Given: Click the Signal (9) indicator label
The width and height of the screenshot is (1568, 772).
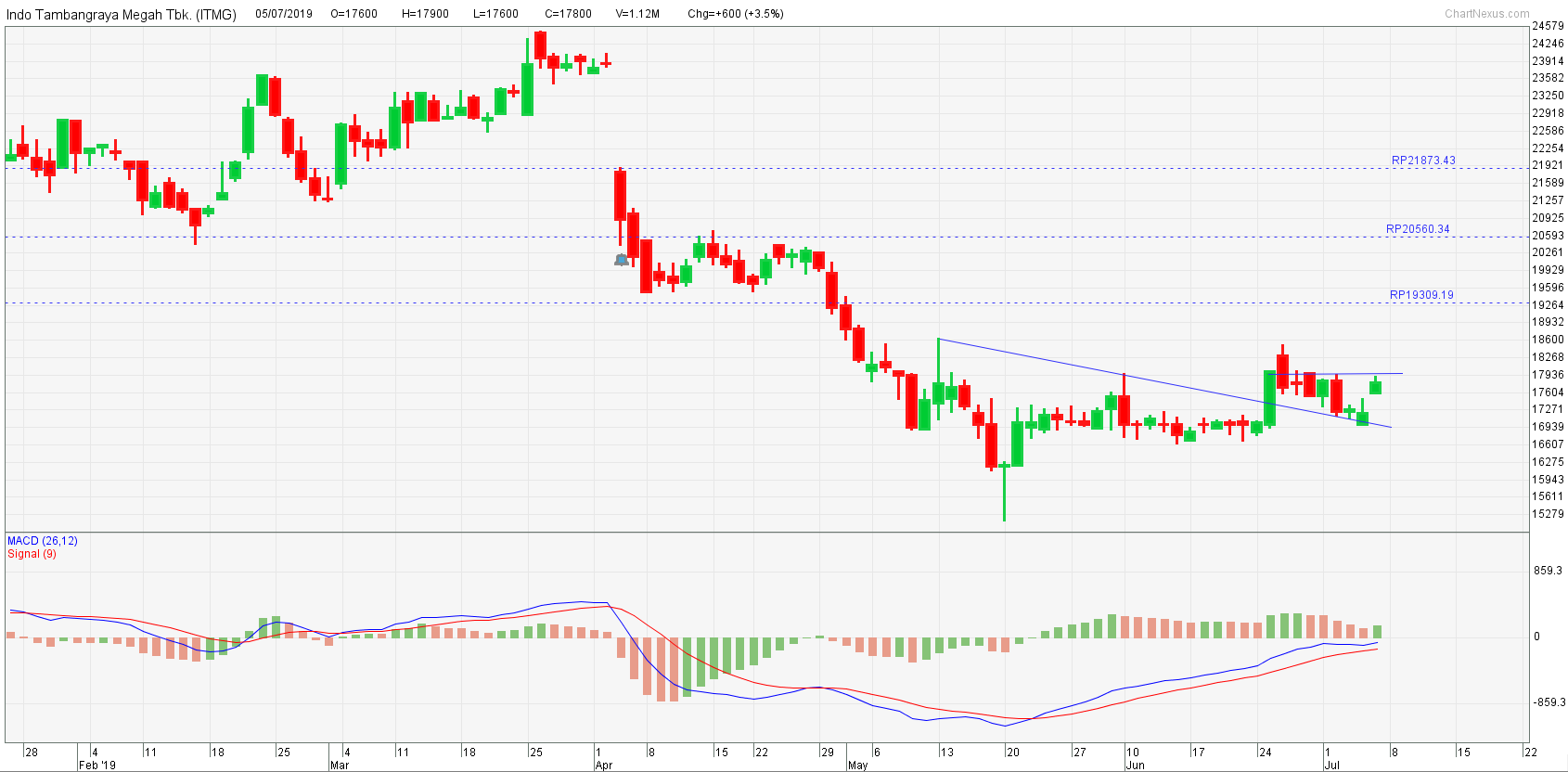Looking at the screenshot, I should point(32,554).
